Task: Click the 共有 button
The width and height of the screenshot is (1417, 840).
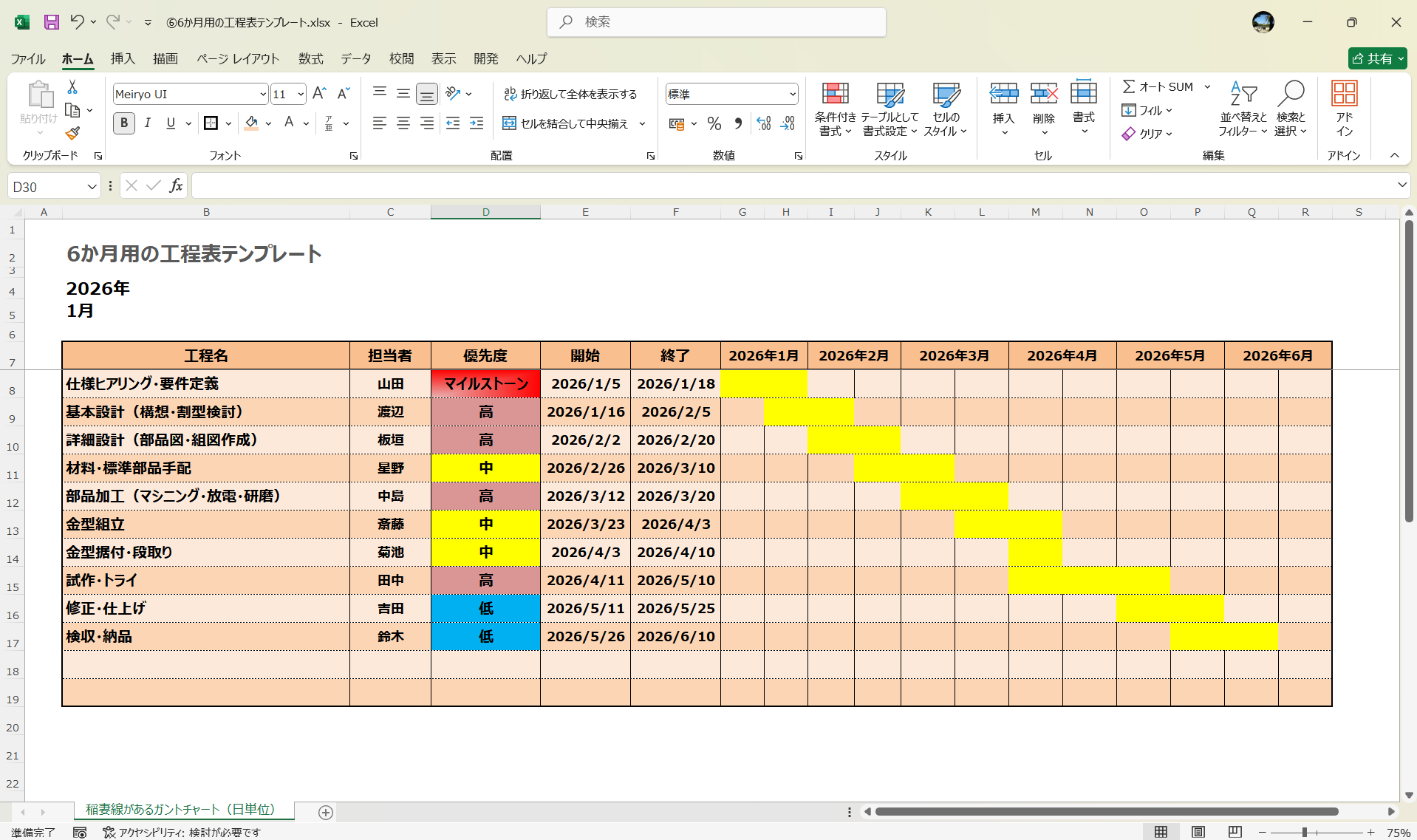Action: 1376,58
